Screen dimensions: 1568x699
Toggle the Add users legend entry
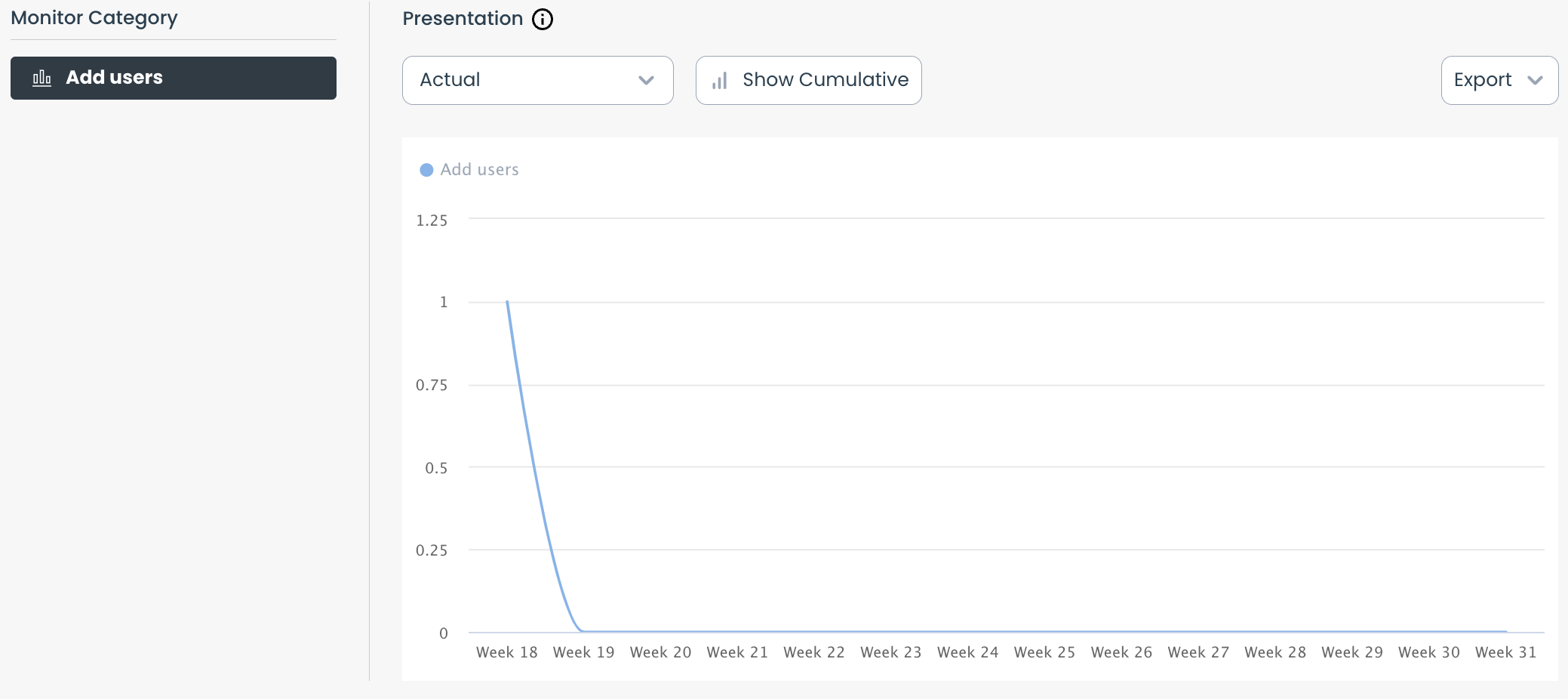[x=468, y=169]
